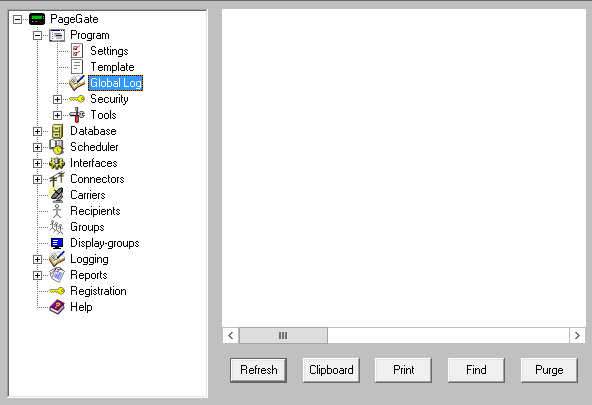Click the Registration key icon
This screenshot has height=405, width=592.
click(x=57, y=291)
